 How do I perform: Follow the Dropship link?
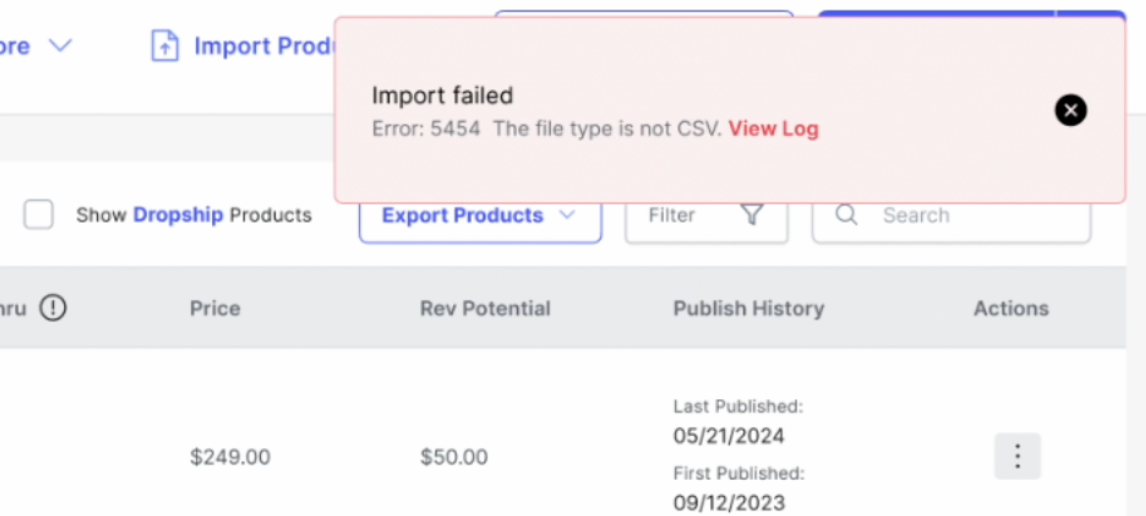click(178, 215)
